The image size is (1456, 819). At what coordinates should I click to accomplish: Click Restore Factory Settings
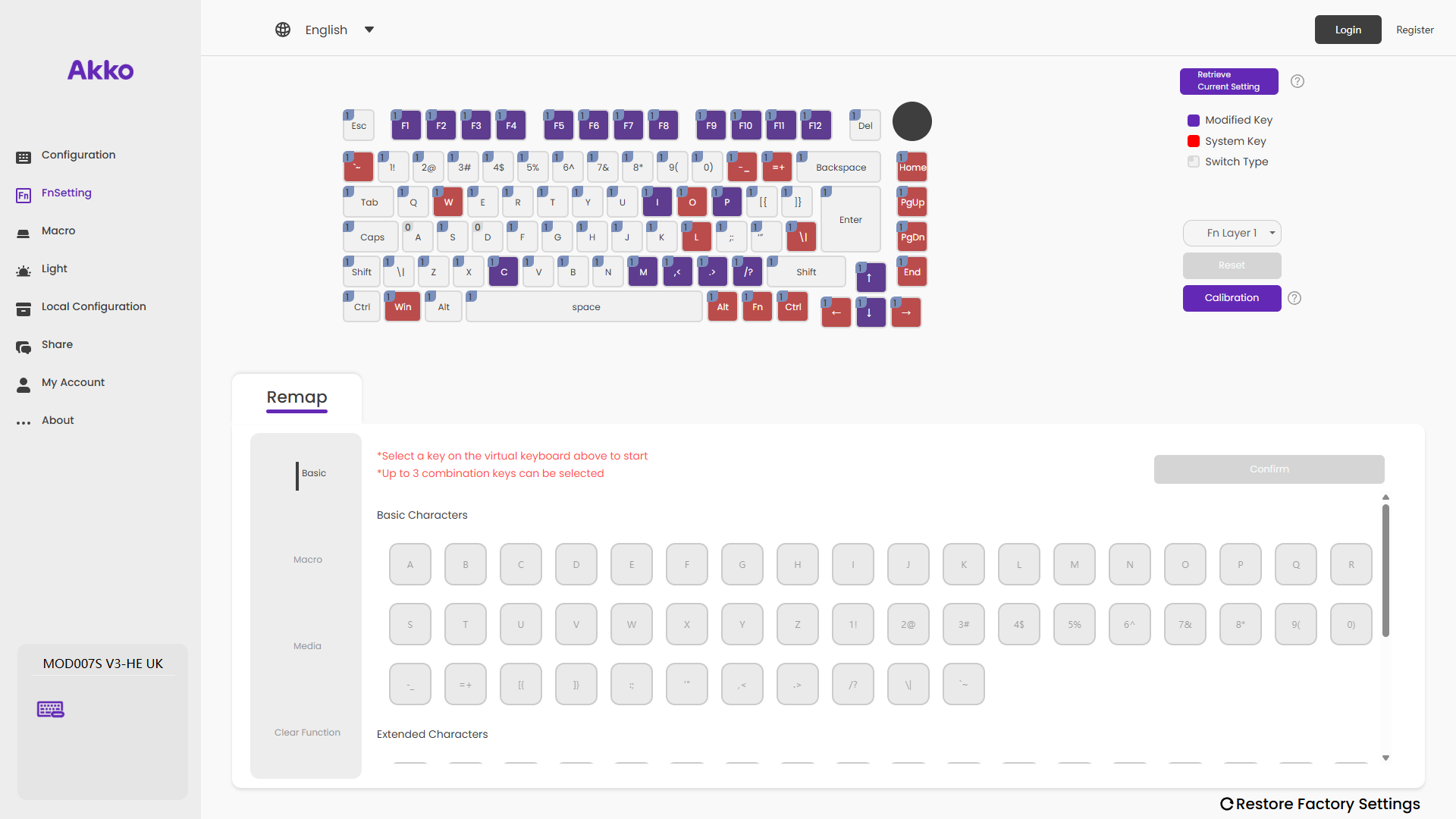[1320, 804]
